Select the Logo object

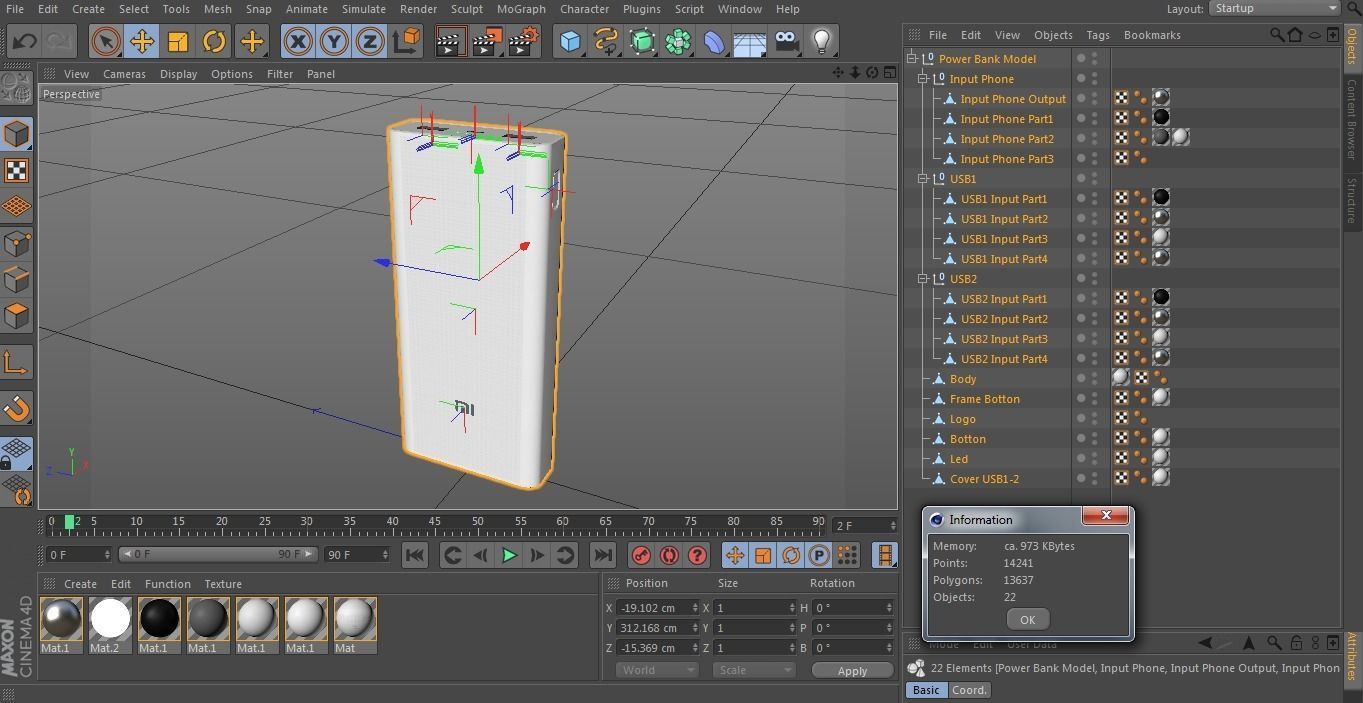[963, 419]
